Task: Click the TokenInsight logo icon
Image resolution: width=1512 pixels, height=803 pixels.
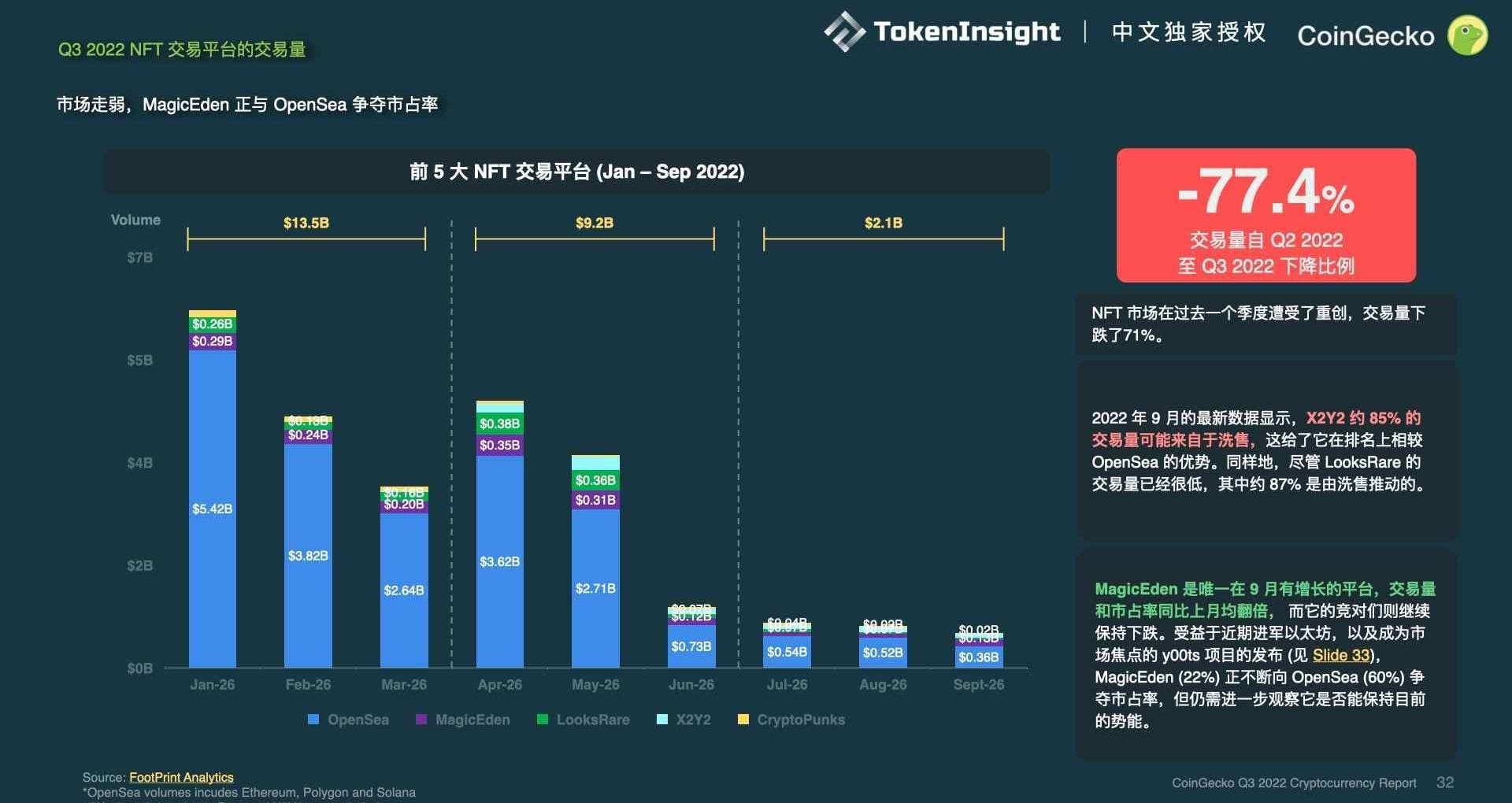Action: point(844,31)
